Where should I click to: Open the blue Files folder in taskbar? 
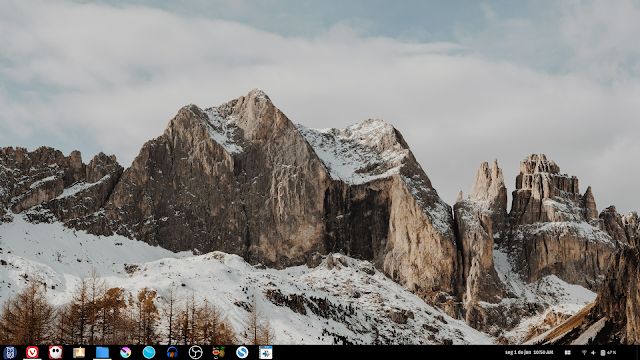[x=102, y=352]
